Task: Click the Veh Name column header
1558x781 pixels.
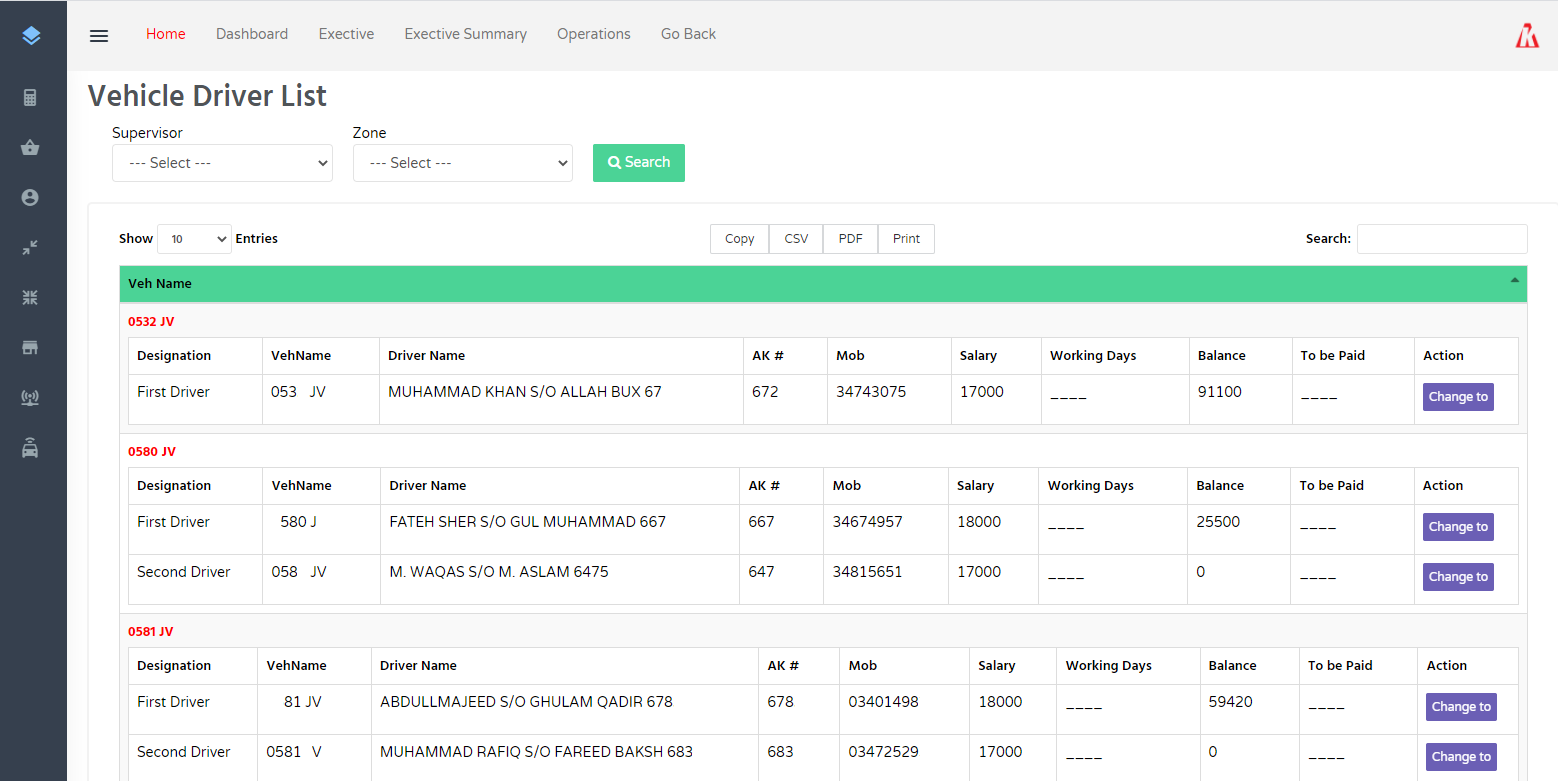Action: [x=822, y=284]
